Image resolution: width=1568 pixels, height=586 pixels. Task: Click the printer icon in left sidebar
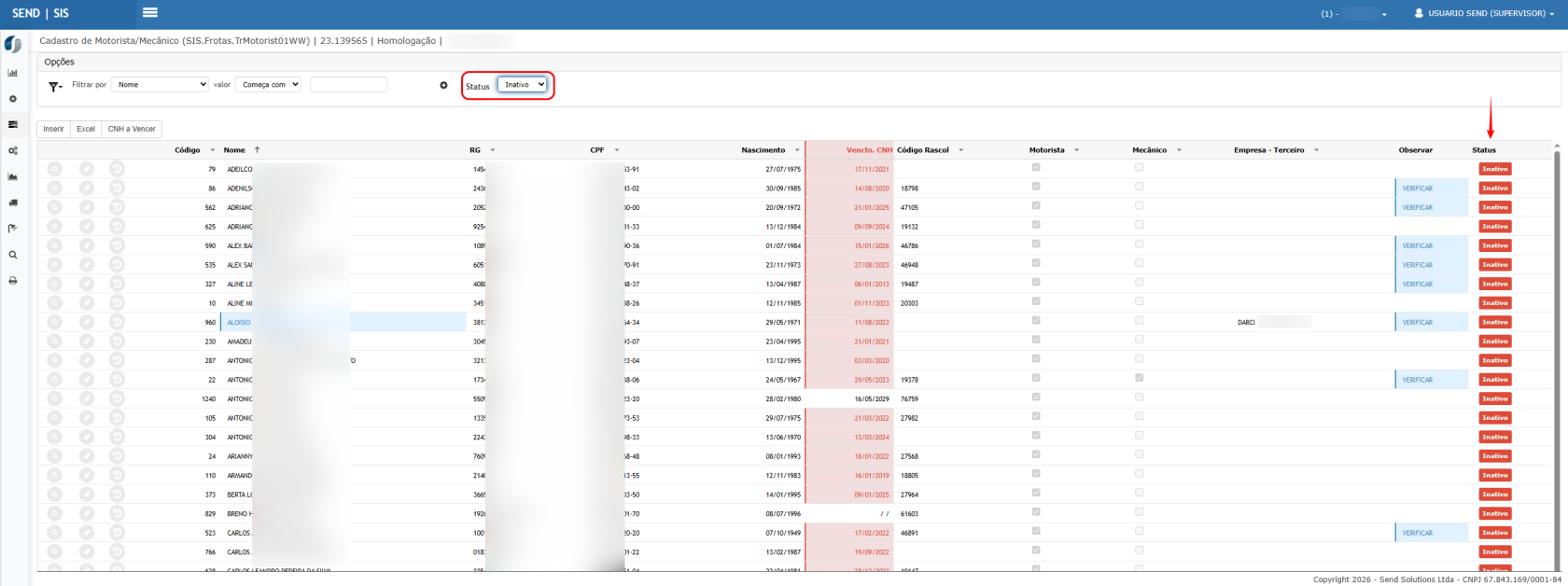pos(13,281)
